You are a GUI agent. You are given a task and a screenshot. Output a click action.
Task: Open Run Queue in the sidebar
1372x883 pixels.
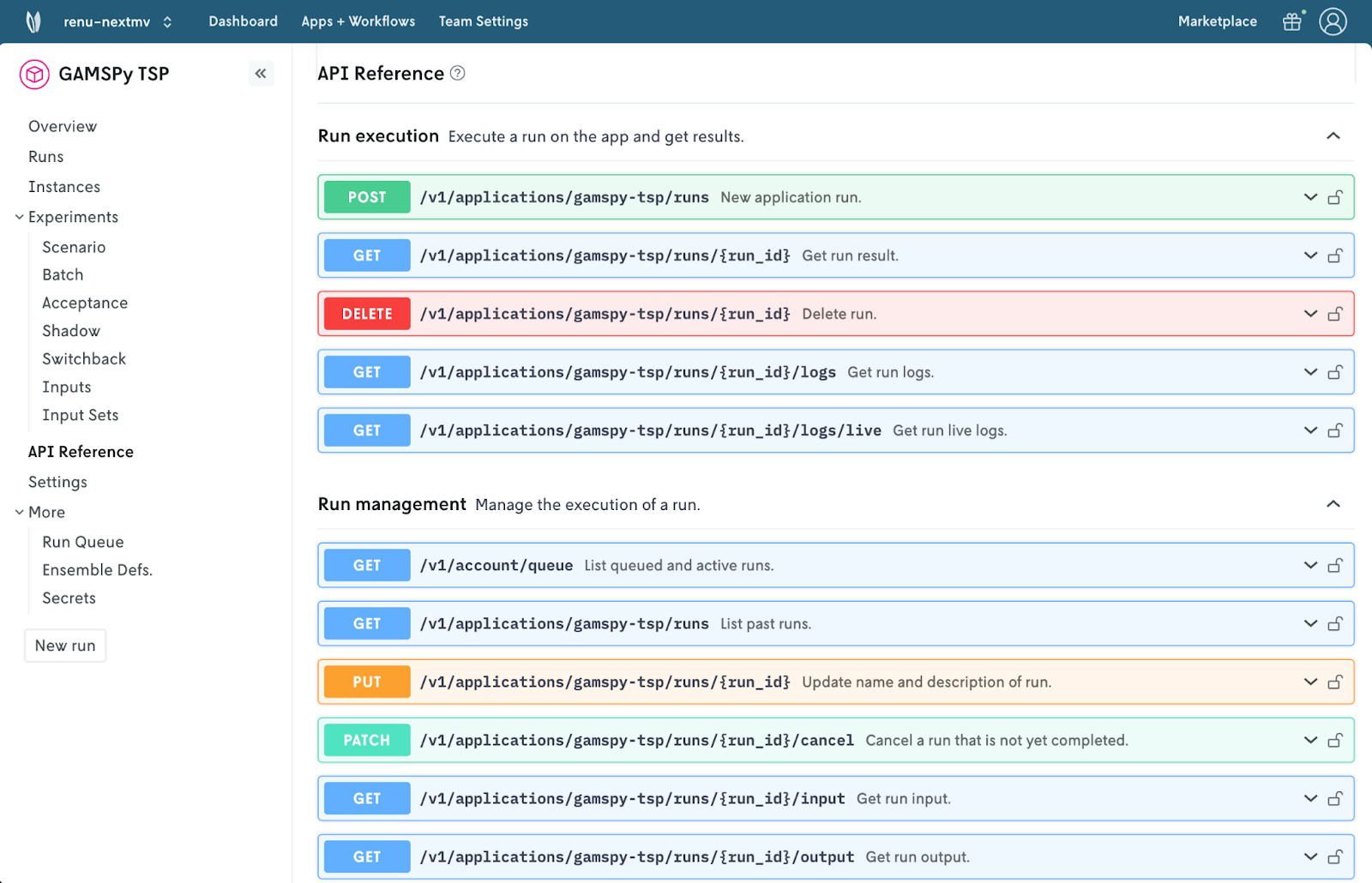(83, 542)
